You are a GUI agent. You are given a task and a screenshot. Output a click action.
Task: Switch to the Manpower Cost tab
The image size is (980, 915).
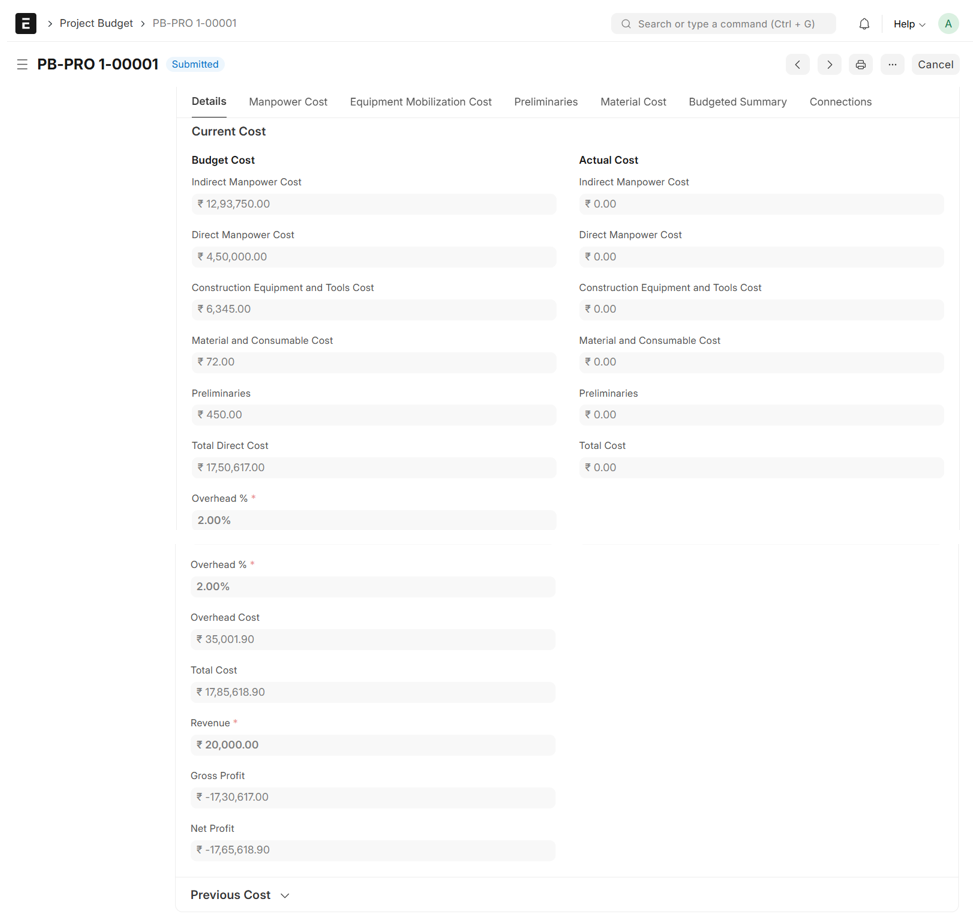[288, 102]
